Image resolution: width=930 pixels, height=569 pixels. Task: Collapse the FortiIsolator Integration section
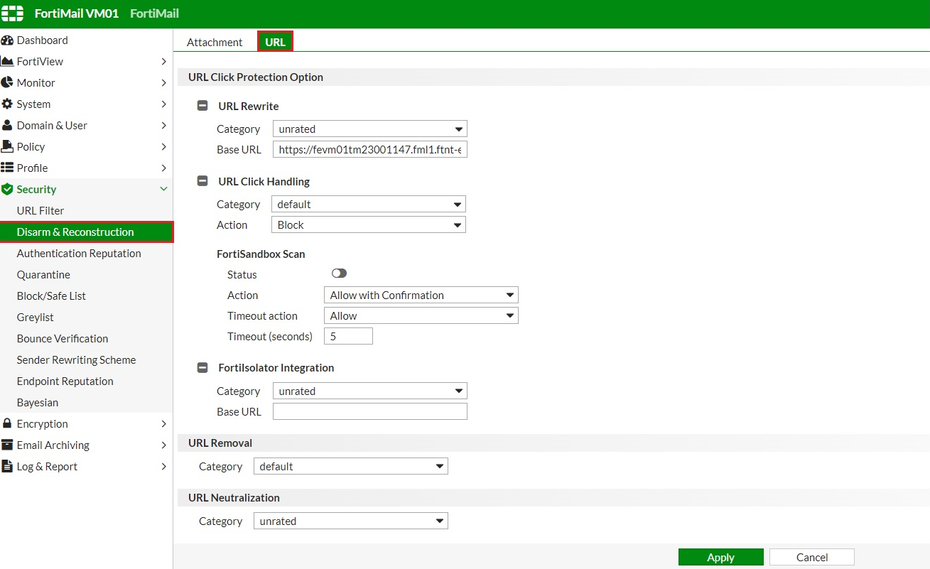point(202,367)
